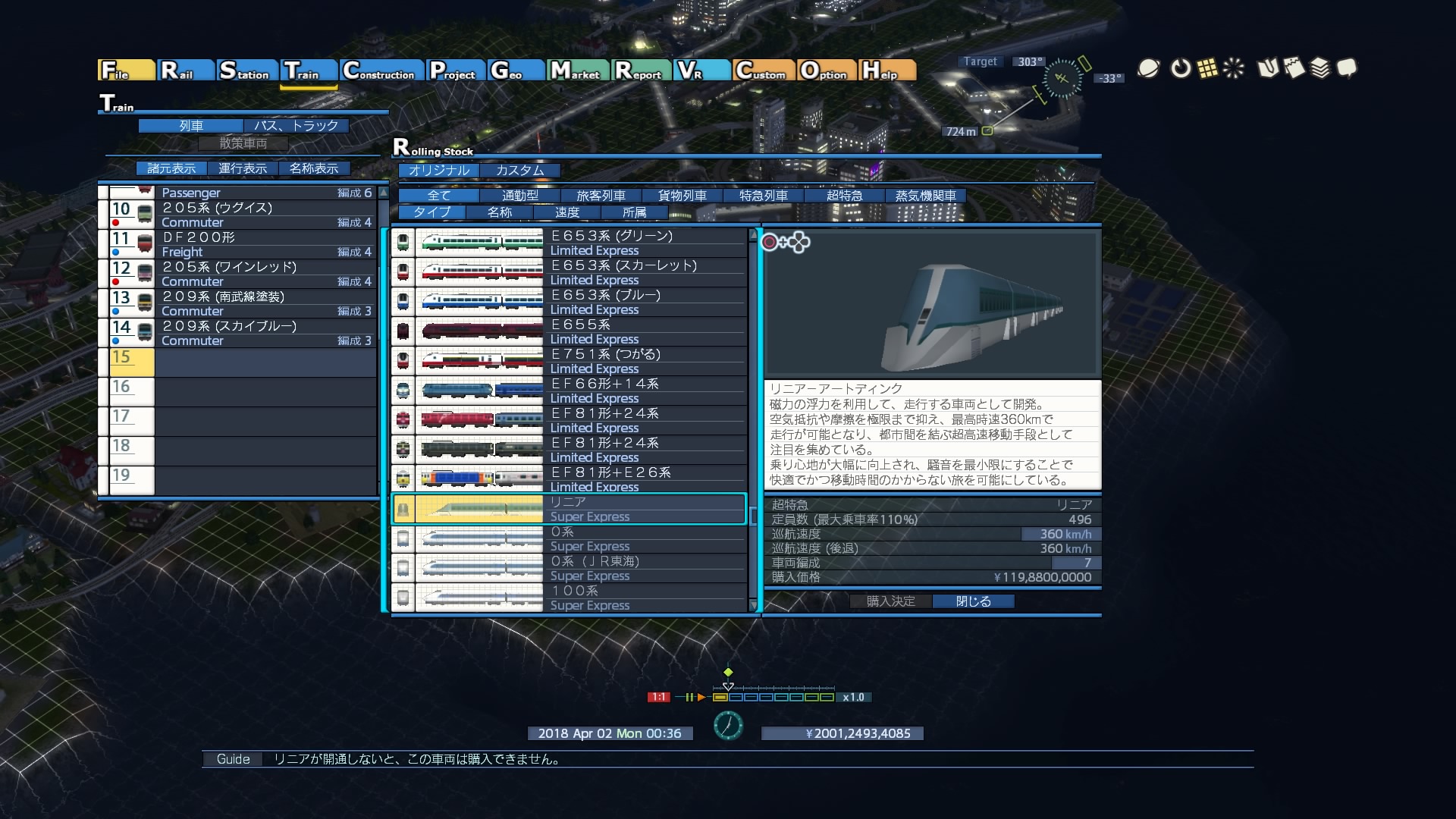Select empty train slot 16

[x=243, y=392]
